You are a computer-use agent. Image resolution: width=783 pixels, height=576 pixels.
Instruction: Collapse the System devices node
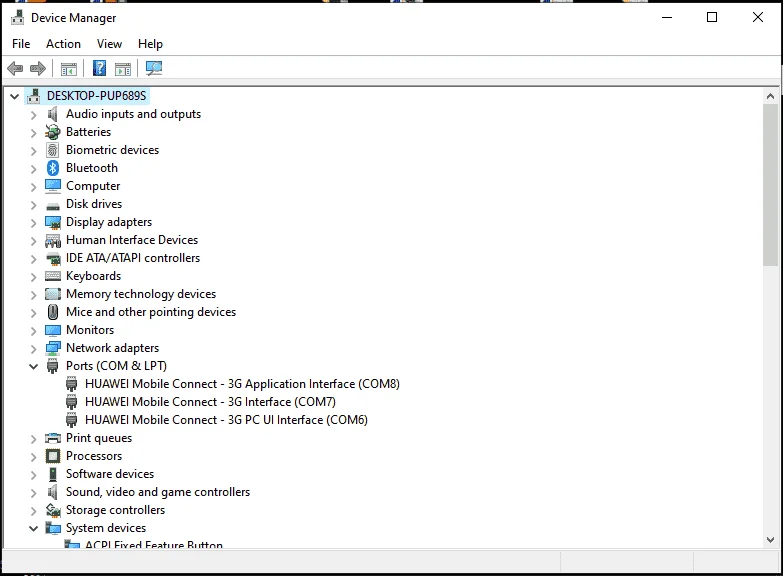pos(33,528)
